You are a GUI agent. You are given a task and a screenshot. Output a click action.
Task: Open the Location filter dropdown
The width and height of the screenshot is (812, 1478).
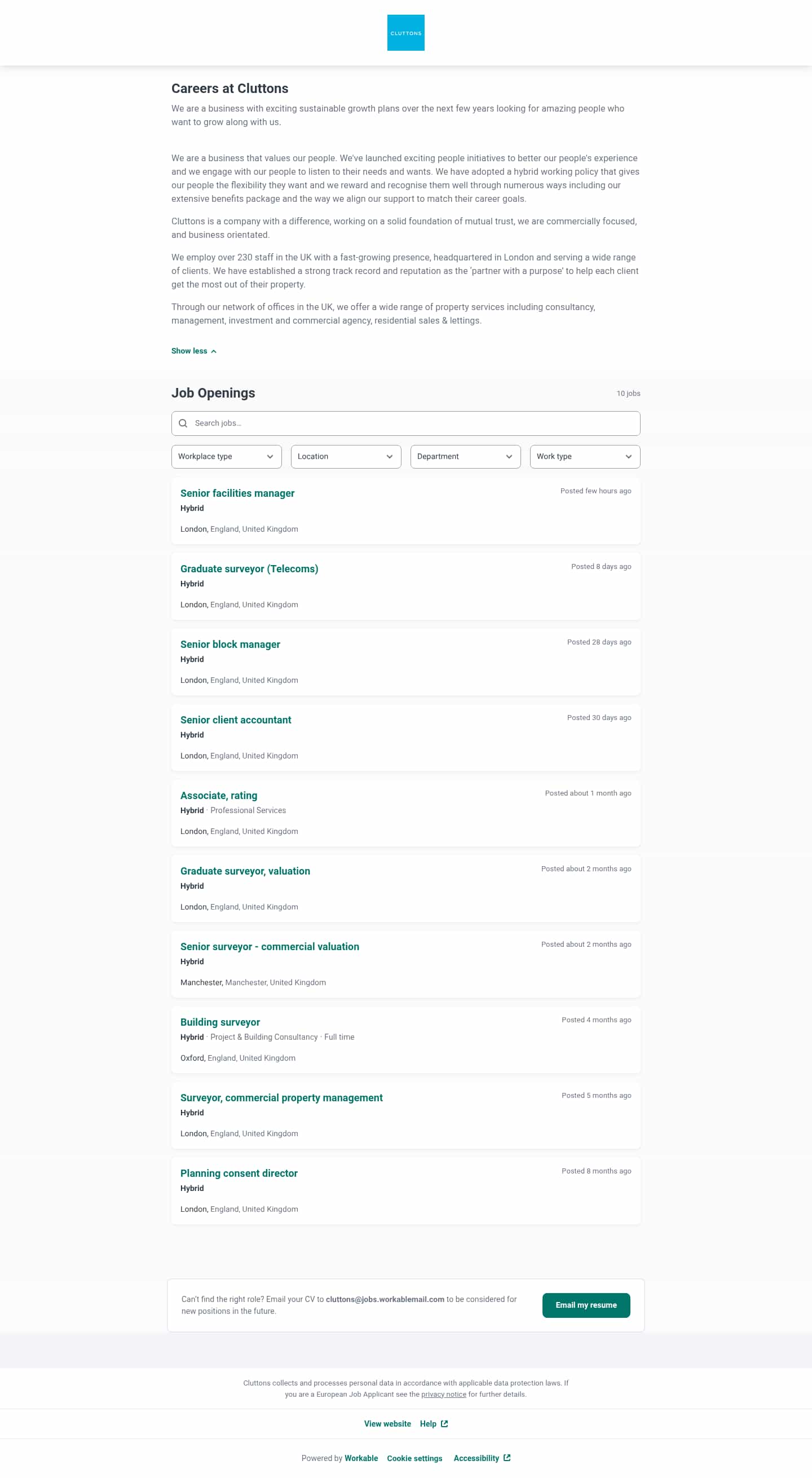click(x=346, y=457)
